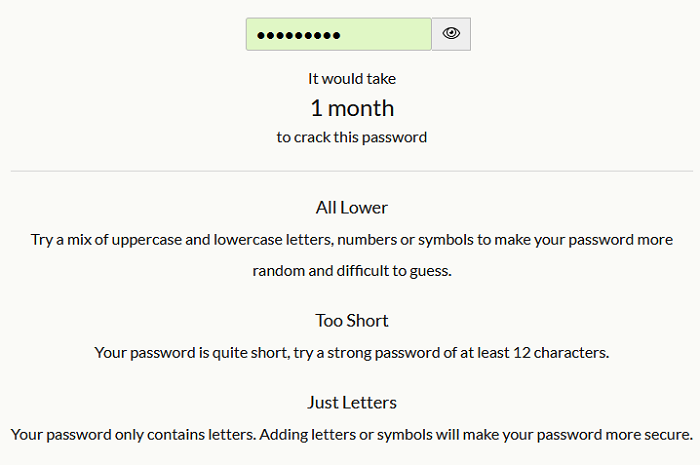Select the "Just Letters" heading
Screen dimensions: 700x465
click(352, 403)
